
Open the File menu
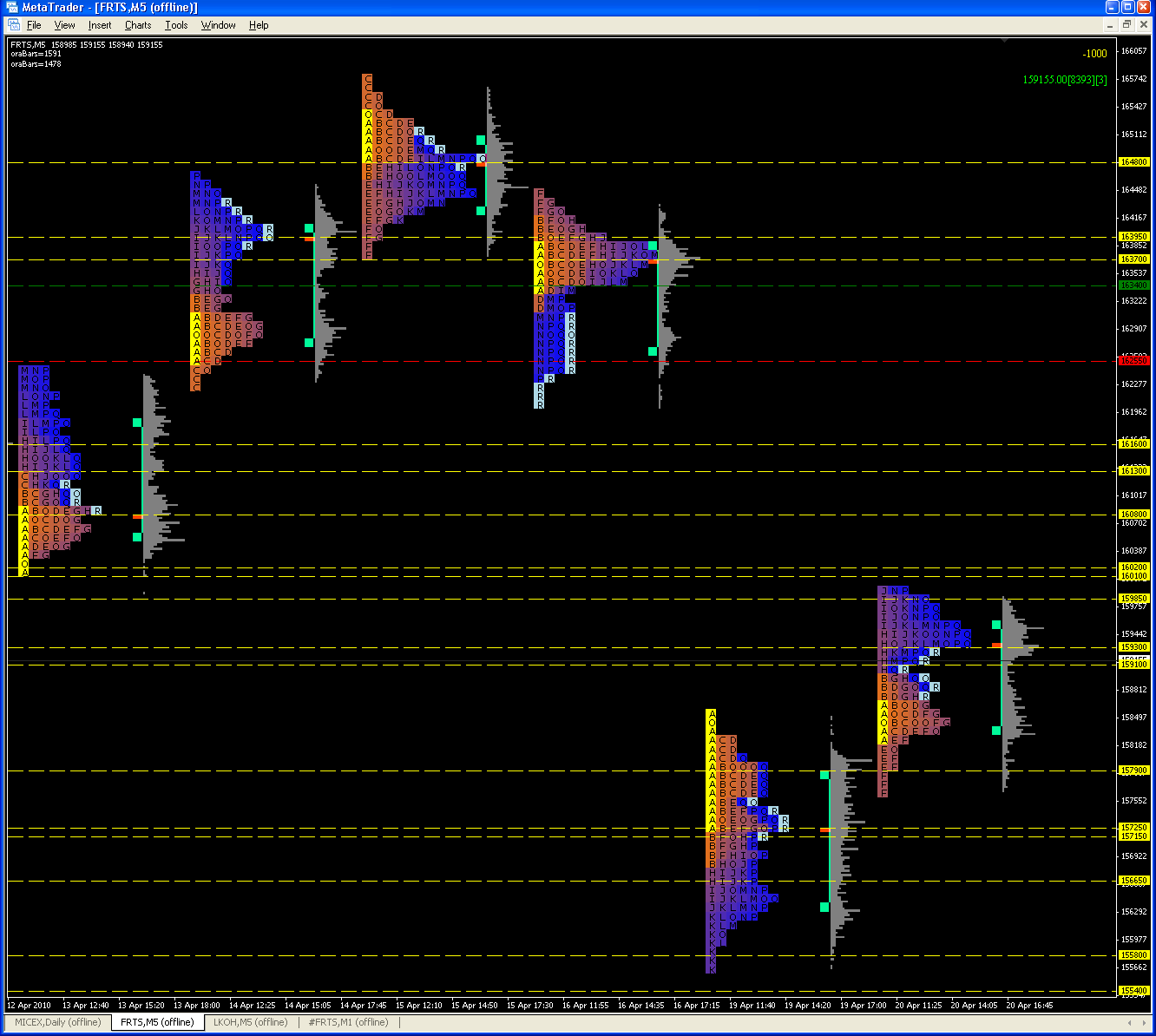click(34, 25)
